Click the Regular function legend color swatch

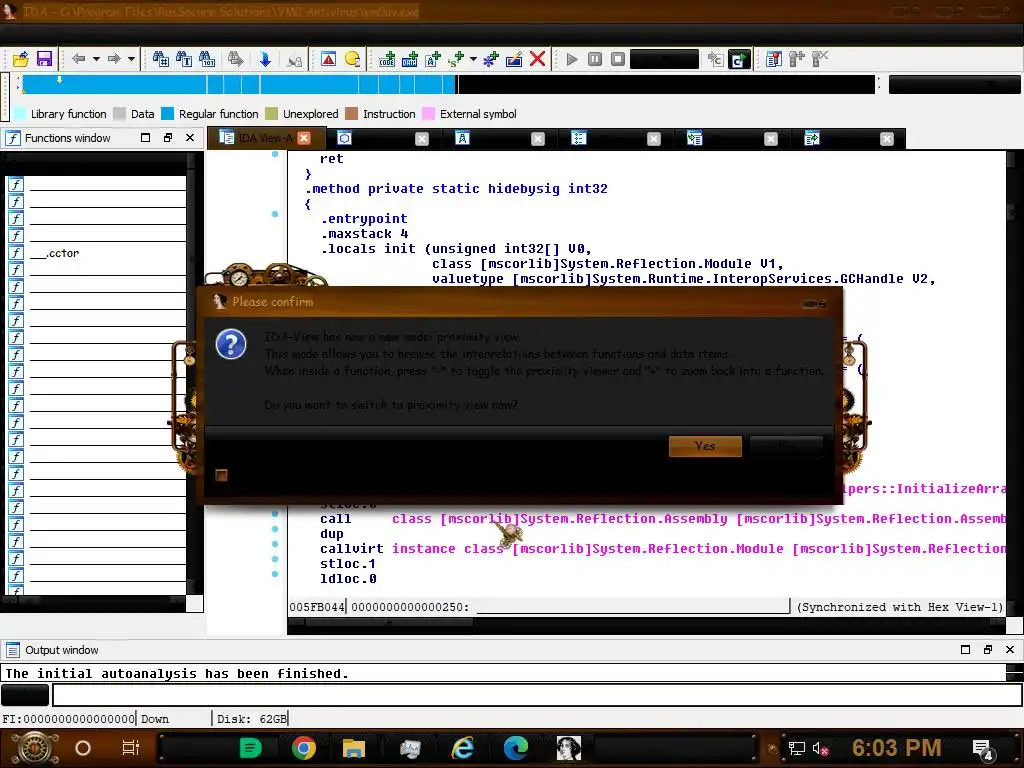167,114
